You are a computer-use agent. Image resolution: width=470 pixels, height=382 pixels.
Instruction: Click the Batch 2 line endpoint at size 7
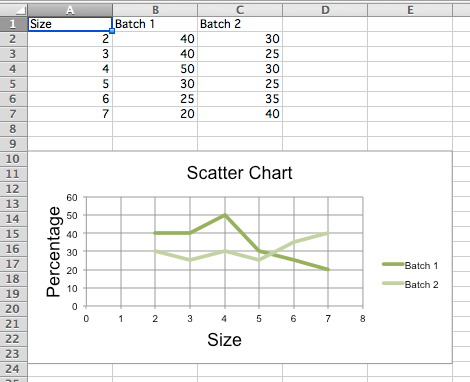coord(328,233)
